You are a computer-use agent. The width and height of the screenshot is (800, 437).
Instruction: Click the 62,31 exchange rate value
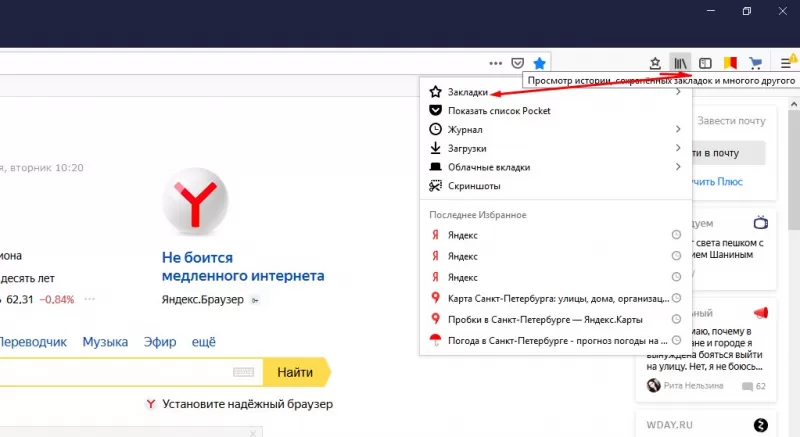click(20, 299)
